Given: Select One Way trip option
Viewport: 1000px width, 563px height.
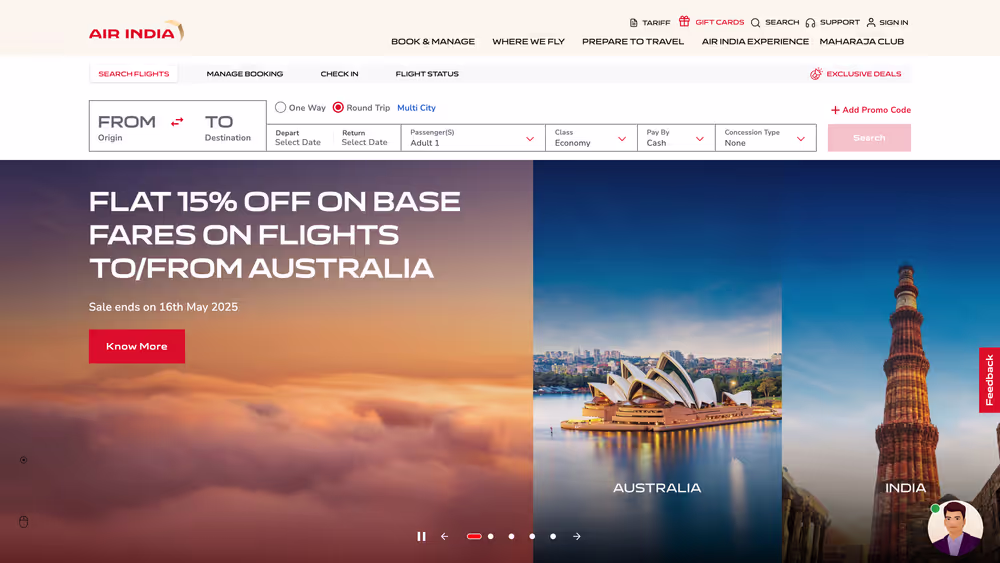Looking at the screenshot, I should point(300,108).
